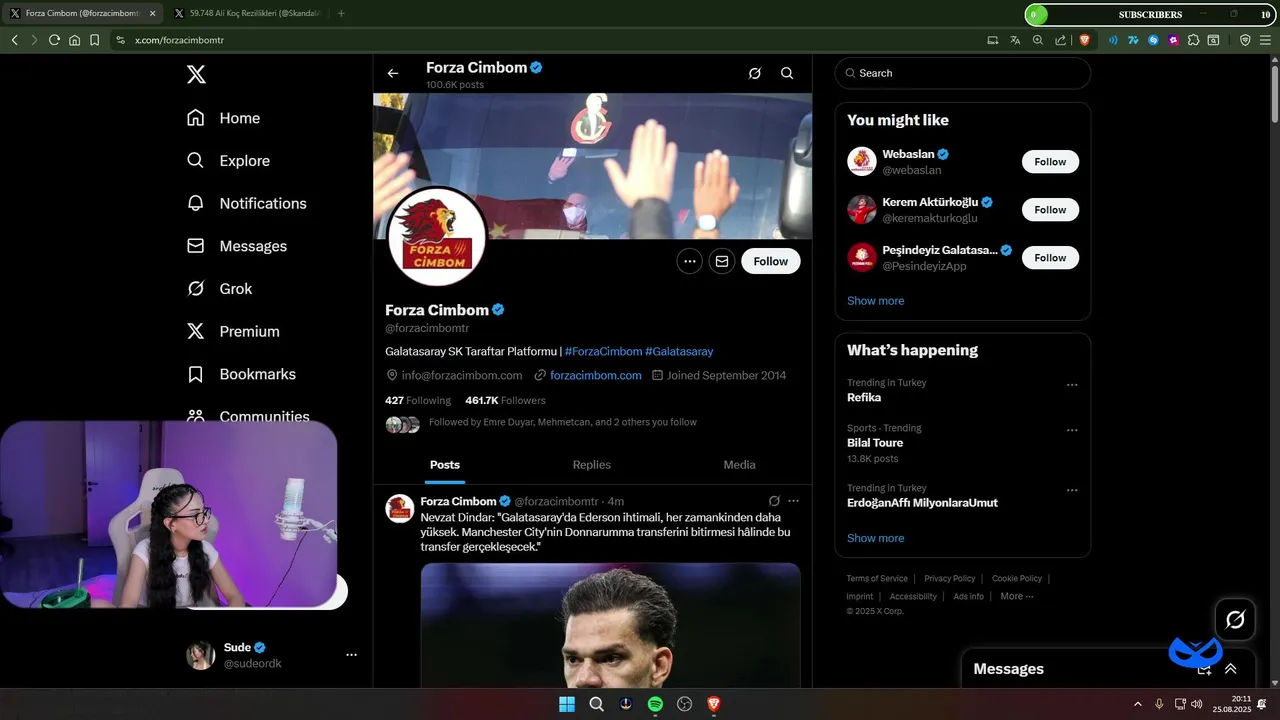Expand the Messages drawer chevrons
1280x720 pixels.
point(1231,669)
